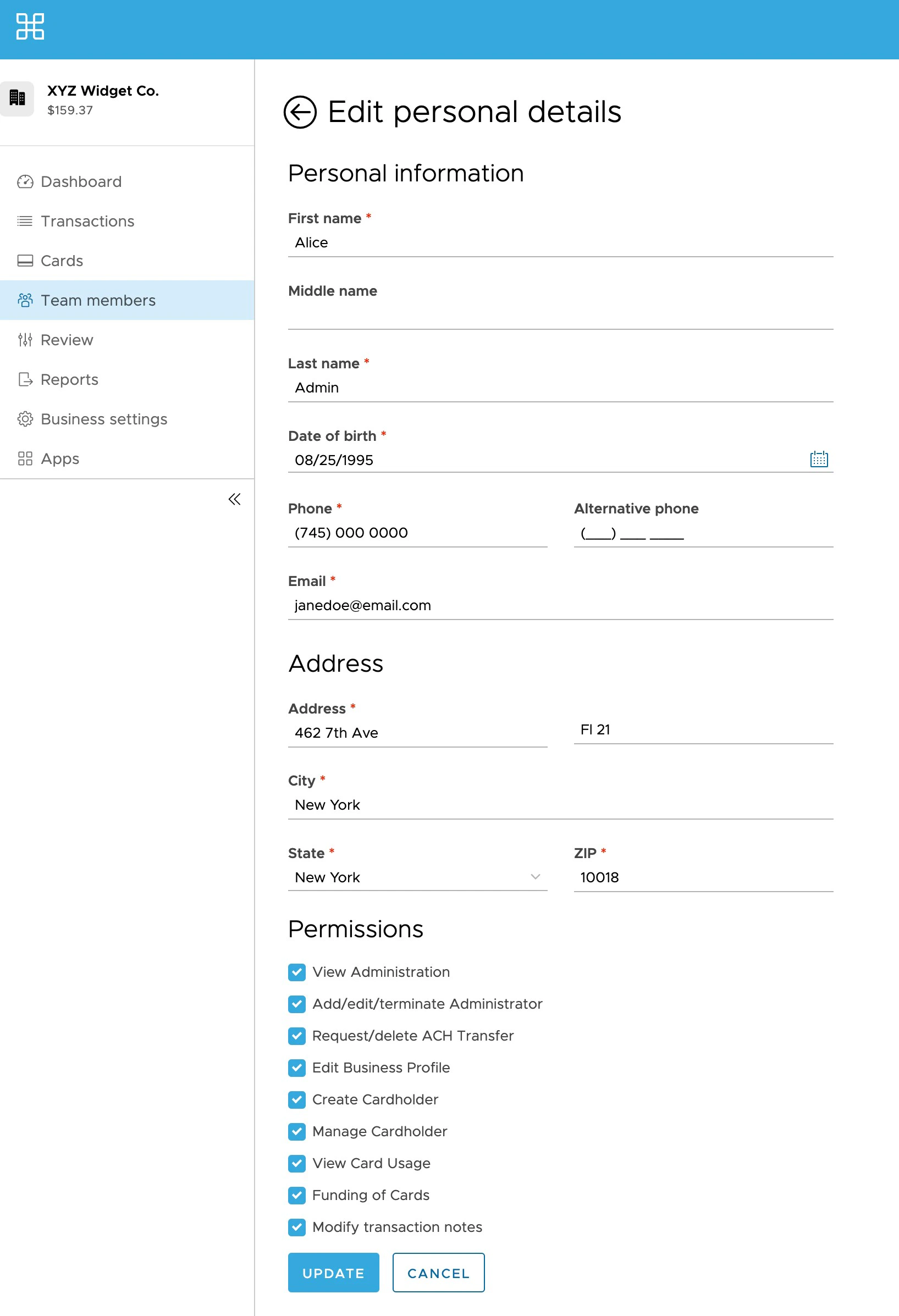Click the Cards icon in the sidebar

[x=25, y=261]
